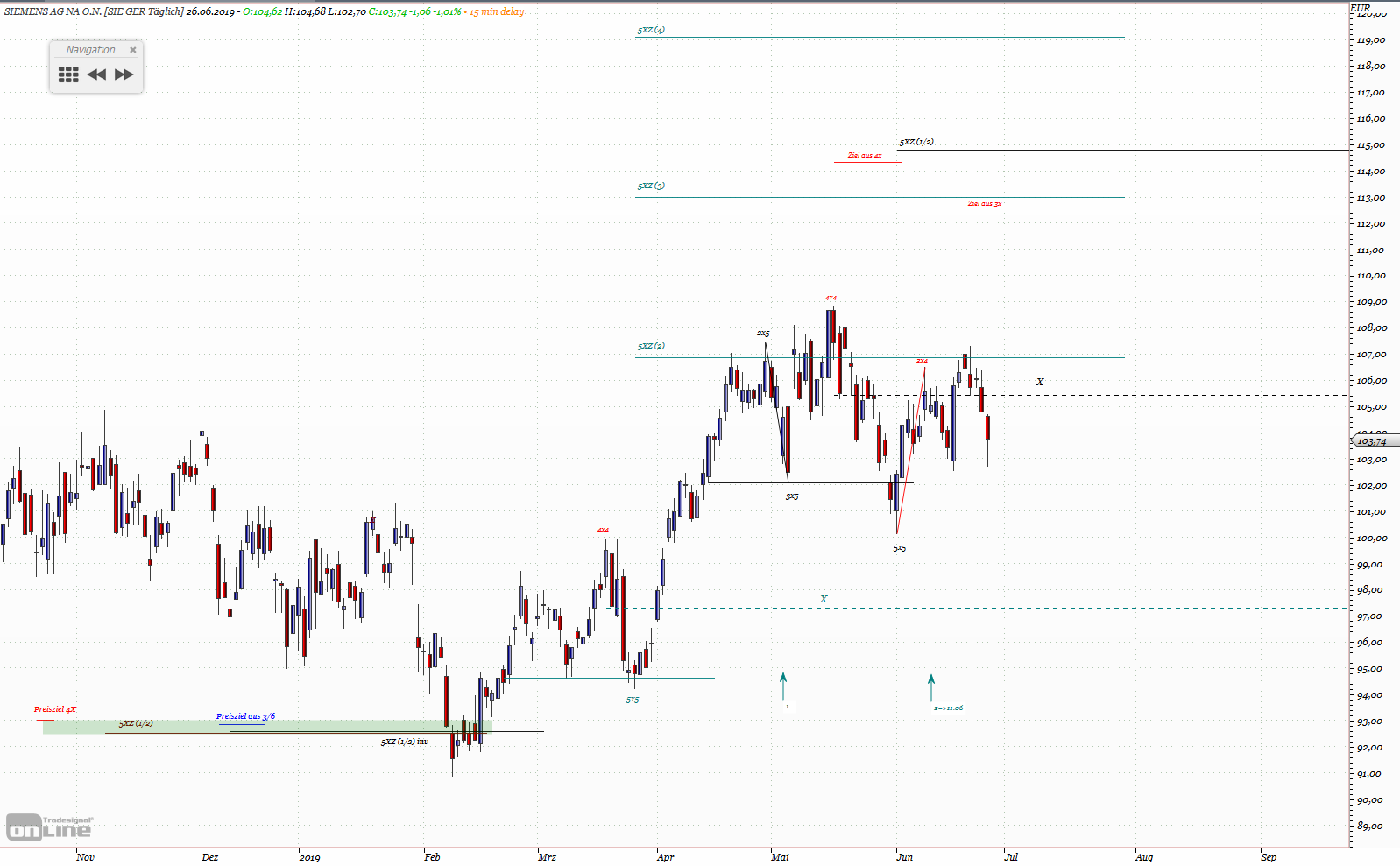Select the chart title SIEMENS AG NA O.N.
The image size is (1400, 866).
pos(53,11)
